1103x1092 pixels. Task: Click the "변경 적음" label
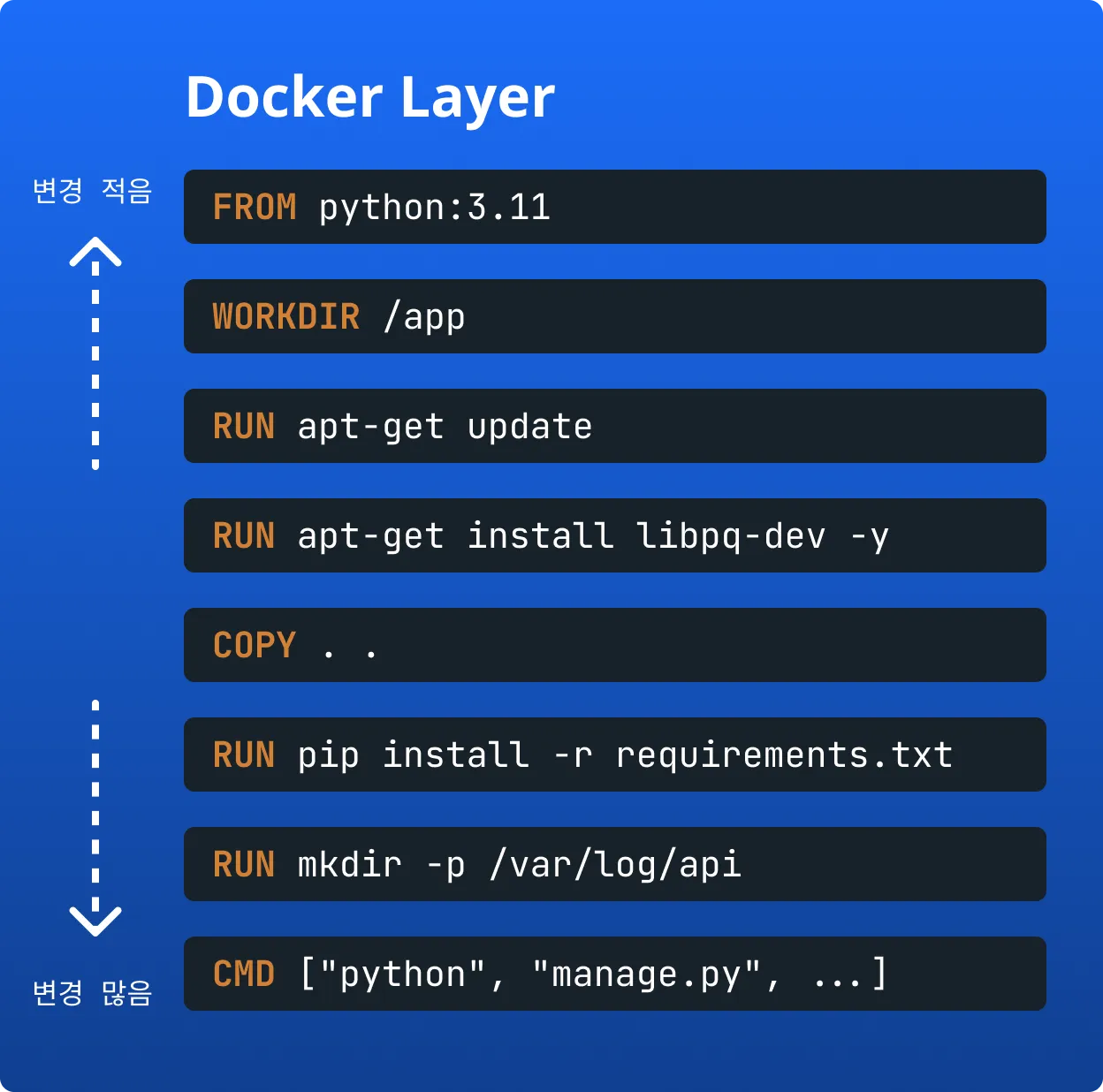(92, 190)
